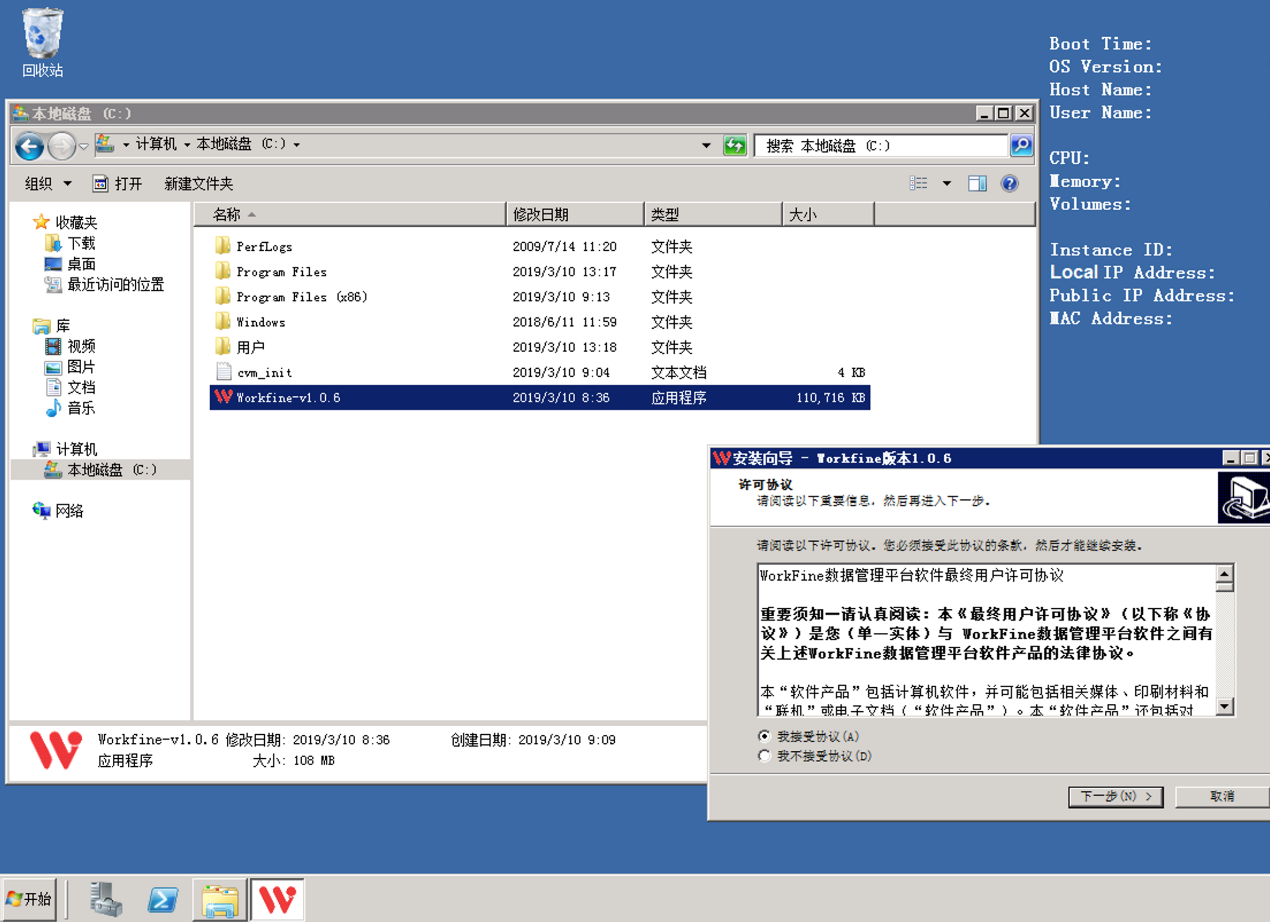Click the search magnifier icon in Explorer
1270x922 pixels.
click(x=1021, y=146)
